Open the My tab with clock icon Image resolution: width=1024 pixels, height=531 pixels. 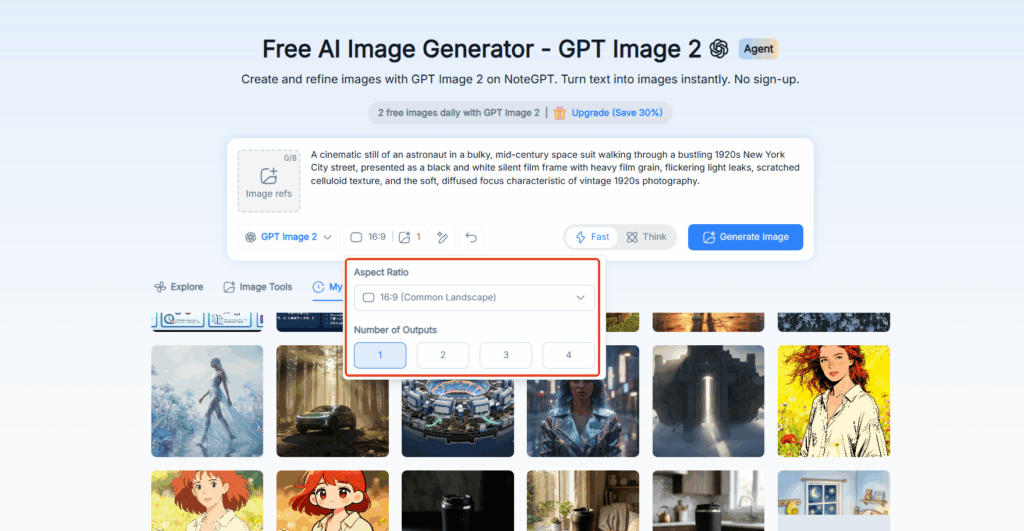coord(327,287)
